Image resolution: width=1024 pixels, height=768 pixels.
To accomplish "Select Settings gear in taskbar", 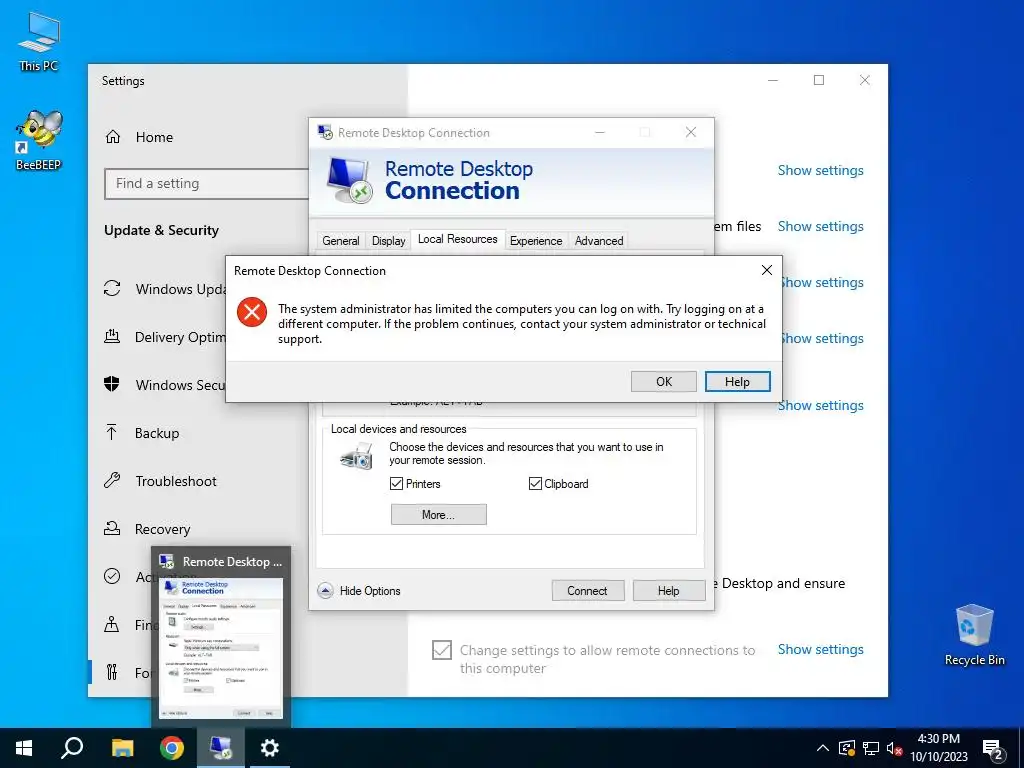I will 270,748.
